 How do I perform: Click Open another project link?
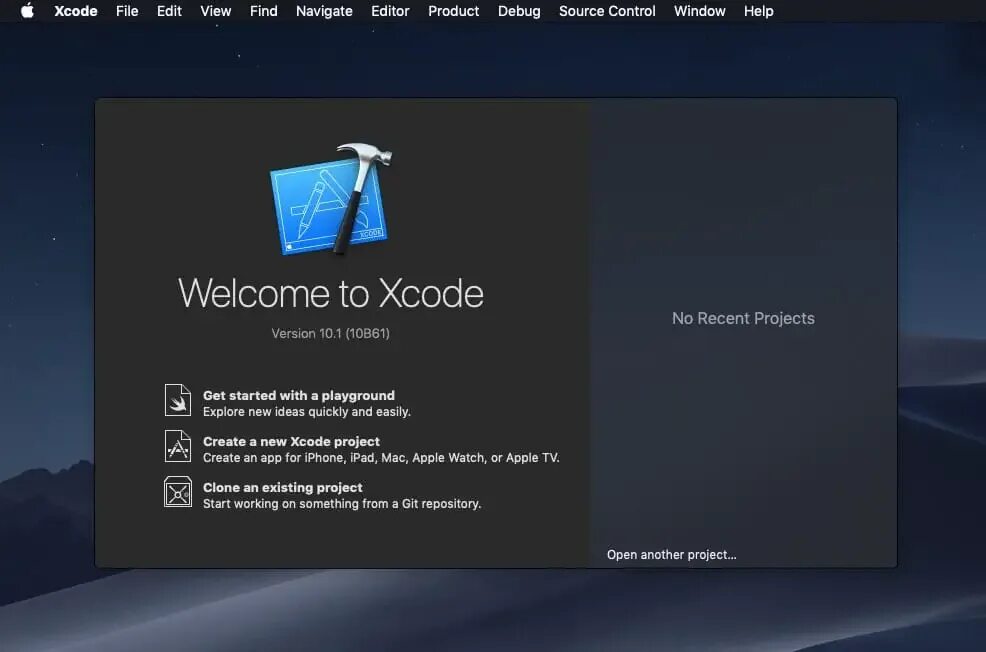coord(672,555)
